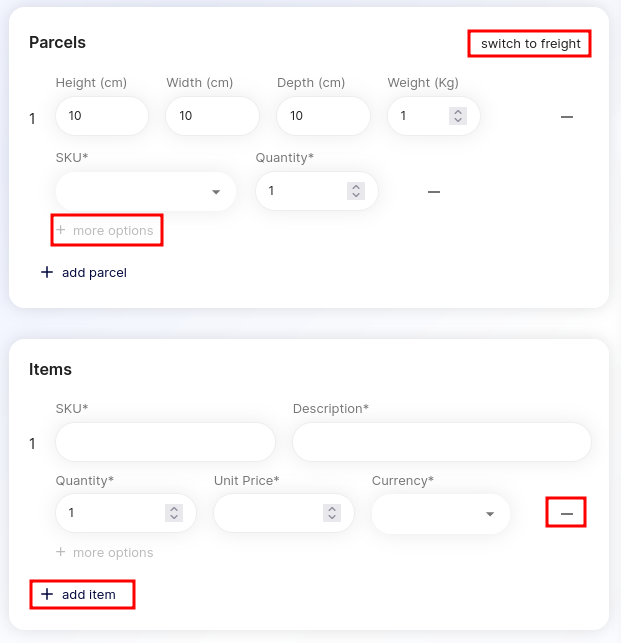This screenshot has height=643, width=621.
Task: Focus the Items SKU text field
Action: (165, 442)
